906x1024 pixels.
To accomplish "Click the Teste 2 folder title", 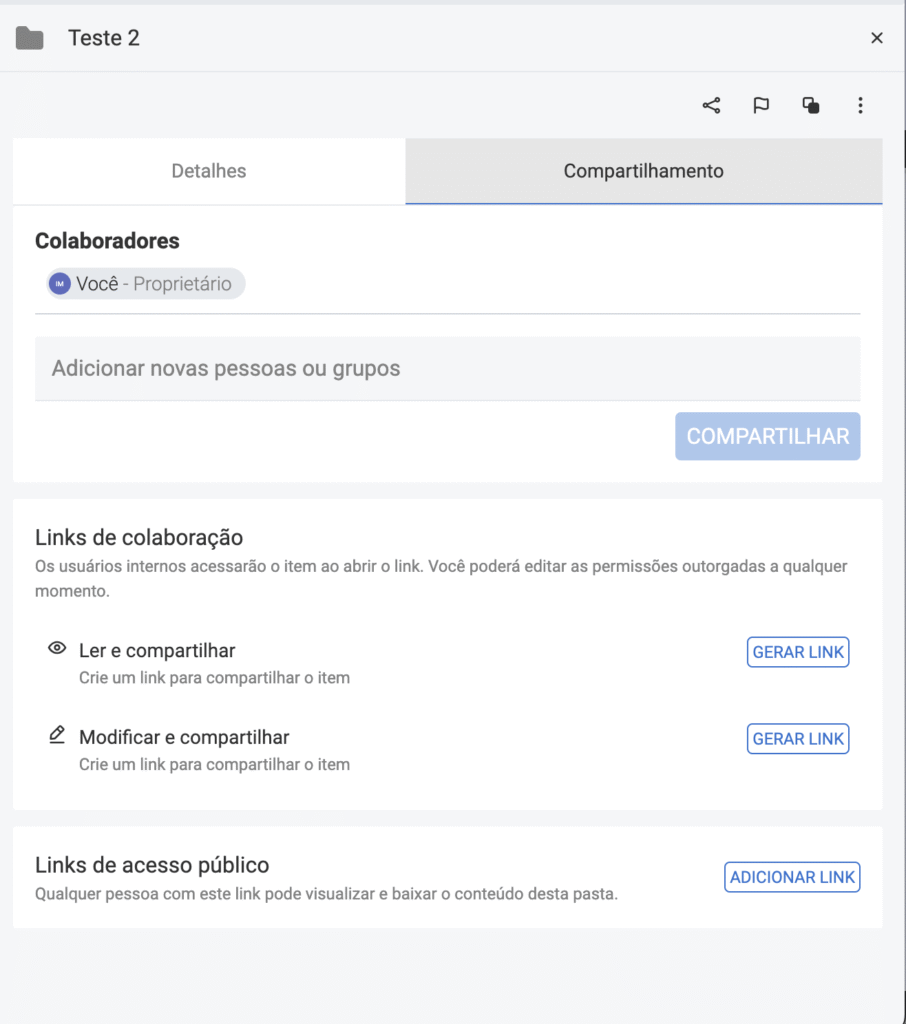I will pyautogui.click(x=104, y=38).
